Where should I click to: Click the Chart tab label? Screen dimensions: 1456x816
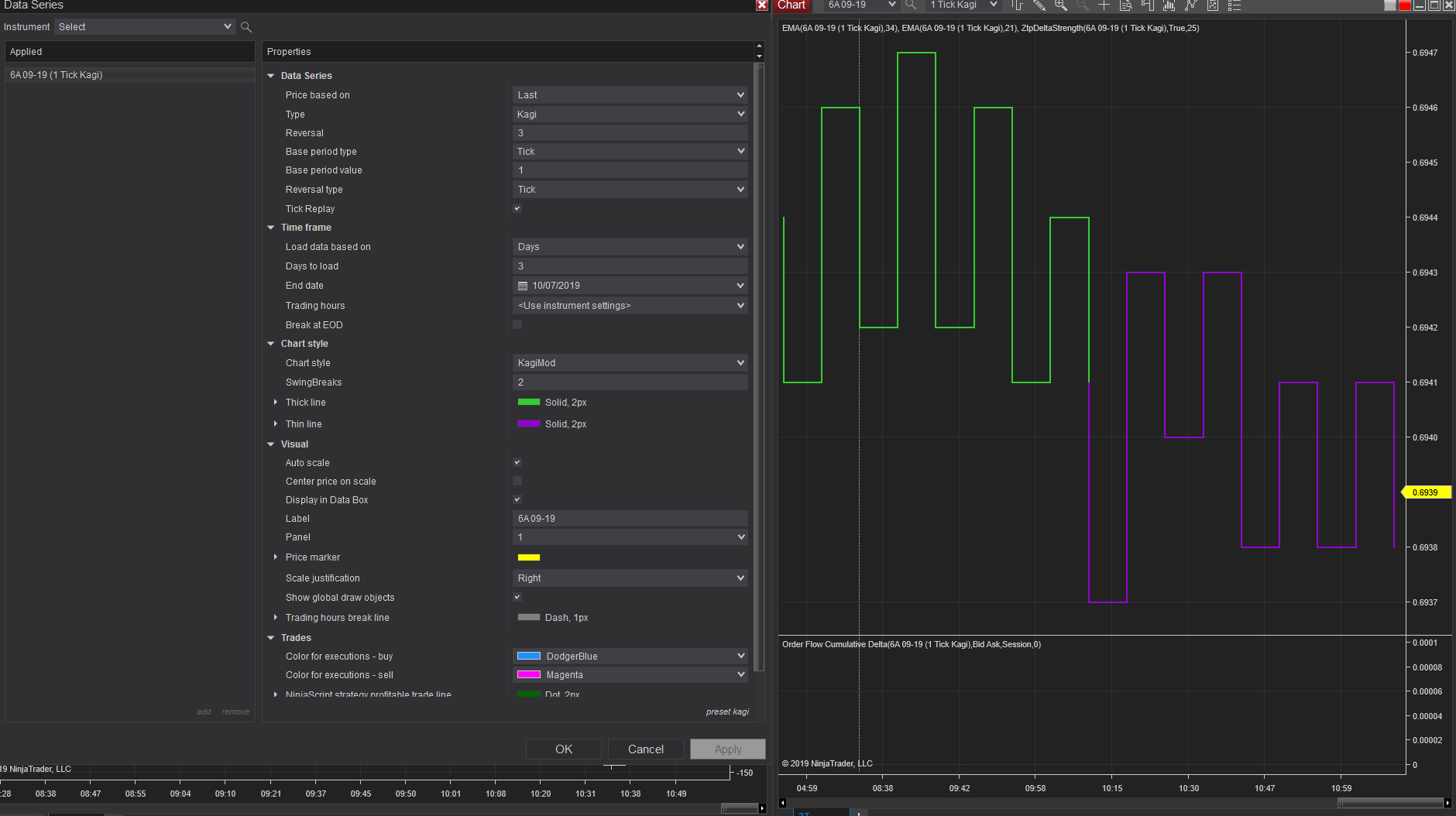pos(792,5)
